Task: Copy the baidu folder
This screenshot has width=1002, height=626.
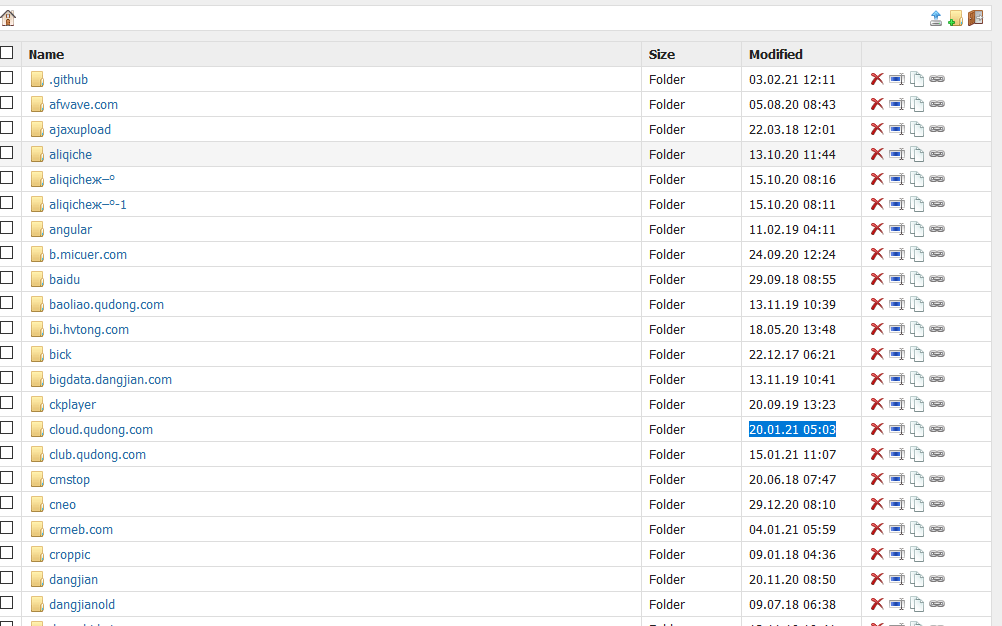Action: [x=916, y=280]
